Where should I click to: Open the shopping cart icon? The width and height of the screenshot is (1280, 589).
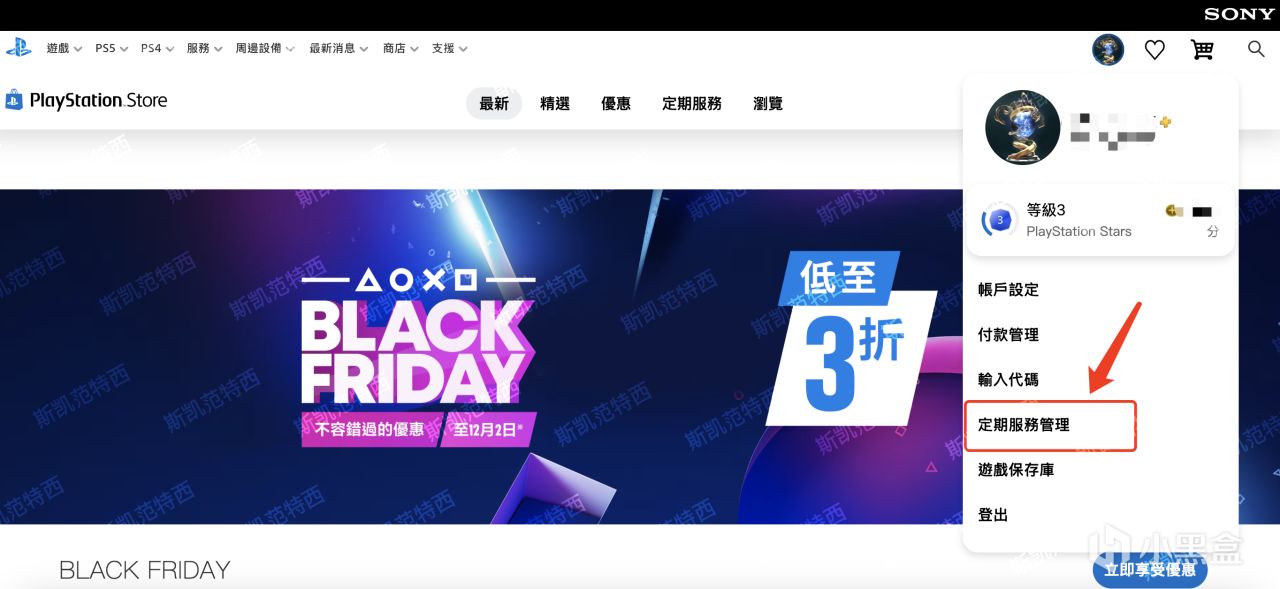tap(1202, 49)
